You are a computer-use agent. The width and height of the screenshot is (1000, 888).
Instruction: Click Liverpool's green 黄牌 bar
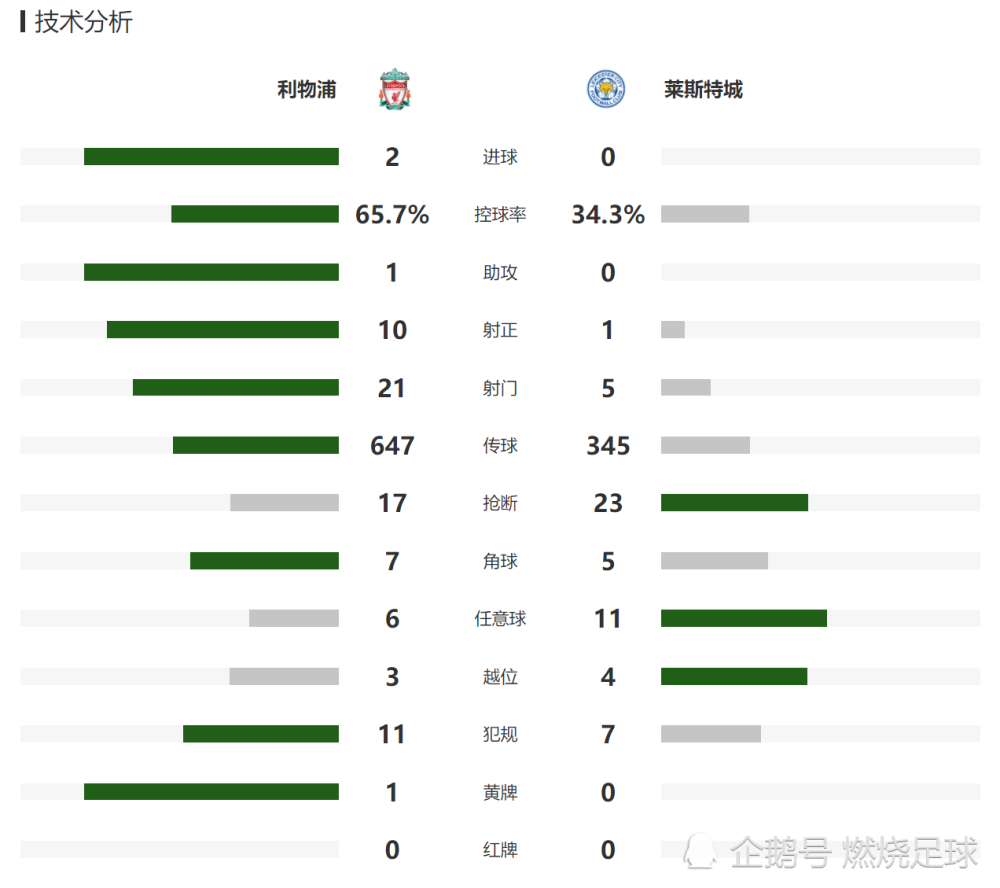point(212,792)
